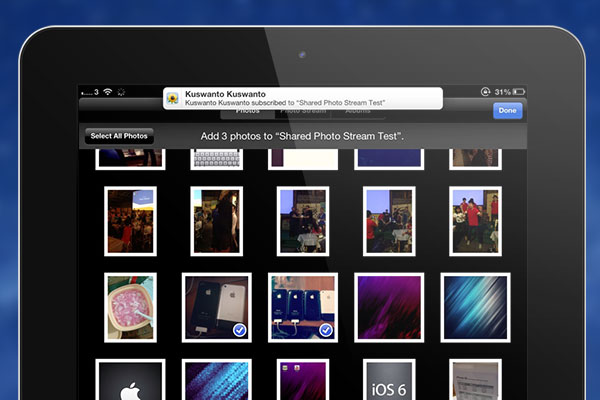This screenshot has height=400, width=600.
Task: Select the blue glitter wallpaper photo
Action: click(217, 380)
